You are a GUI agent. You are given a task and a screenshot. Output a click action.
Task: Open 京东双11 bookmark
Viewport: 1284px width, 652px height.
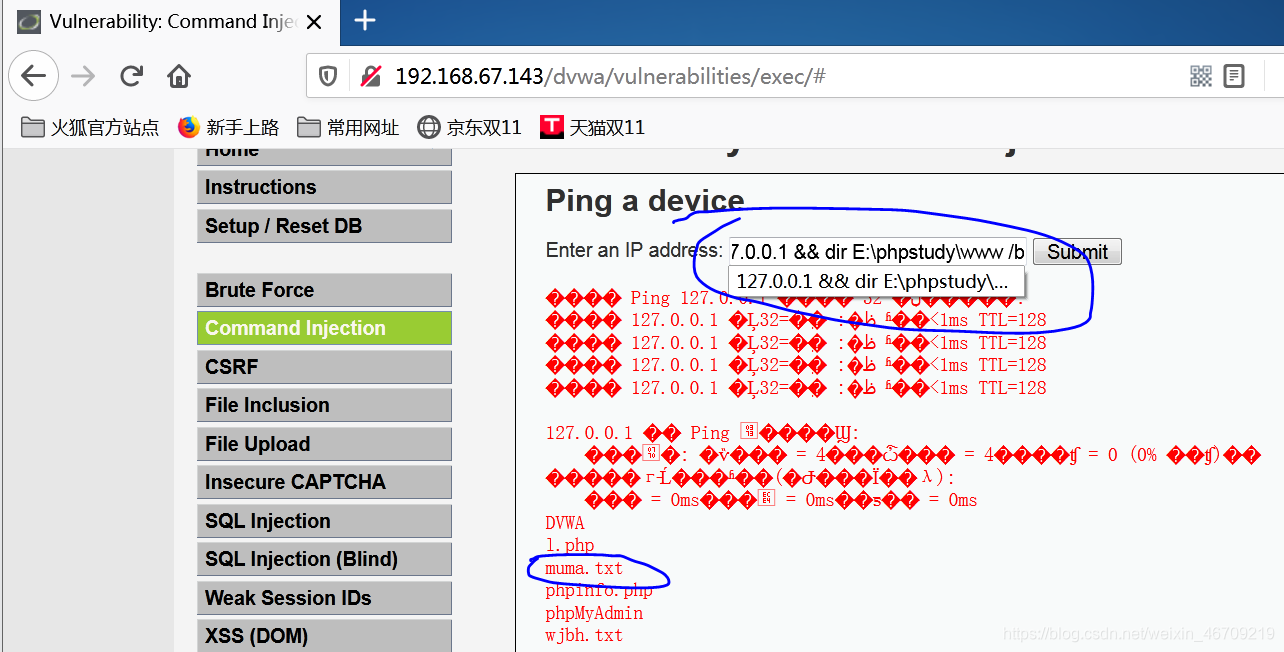(470, 127)
